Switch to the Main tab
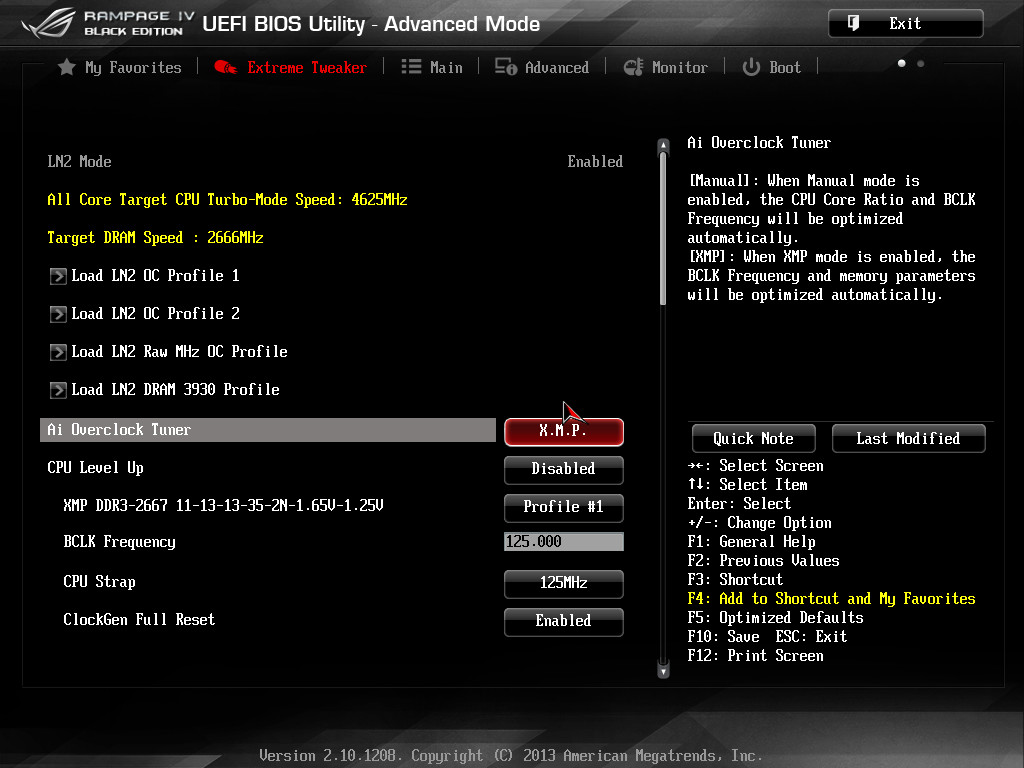1024x768 pixels. 445,67
